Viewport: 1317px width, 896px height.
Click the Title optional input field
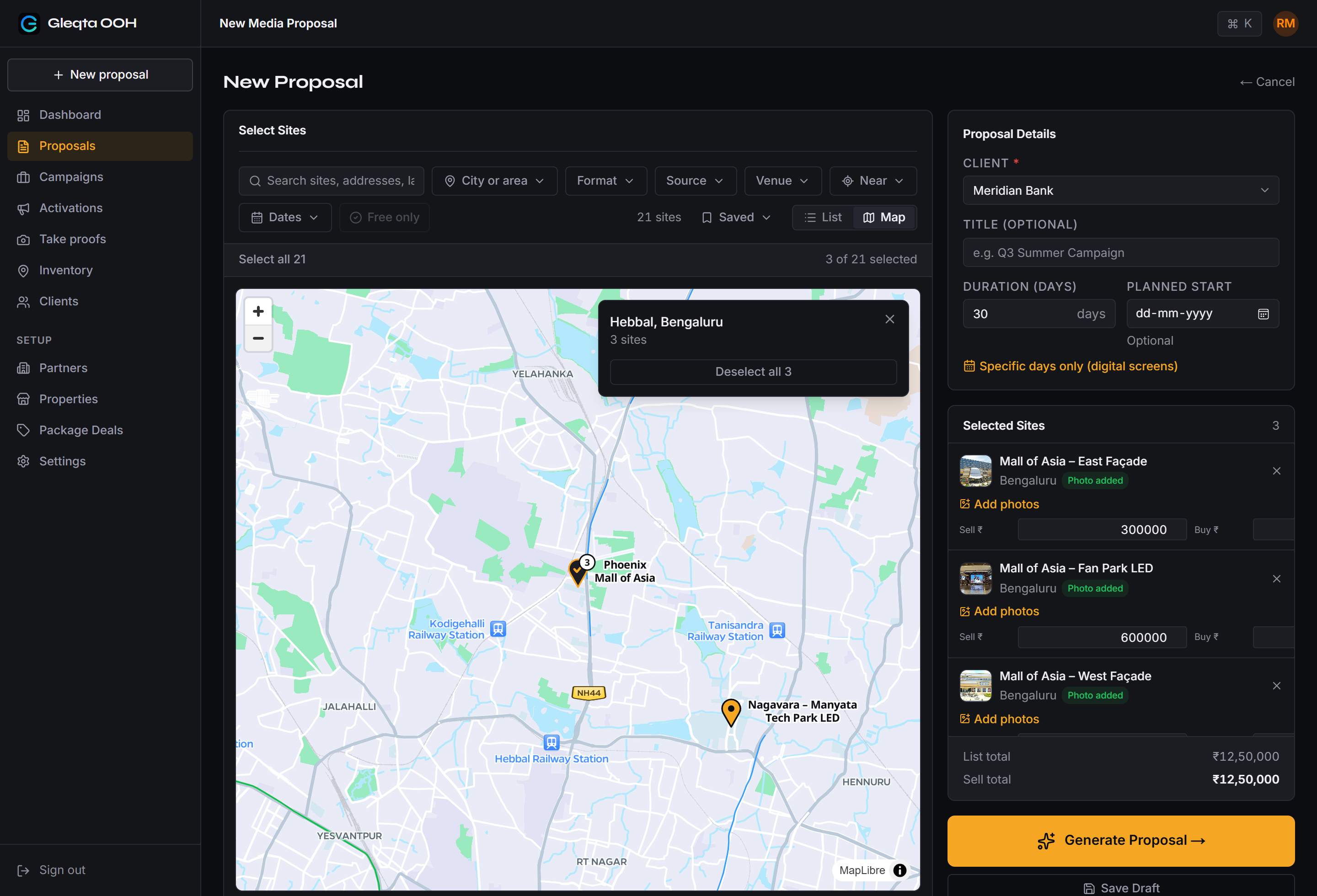point(1120,253)
